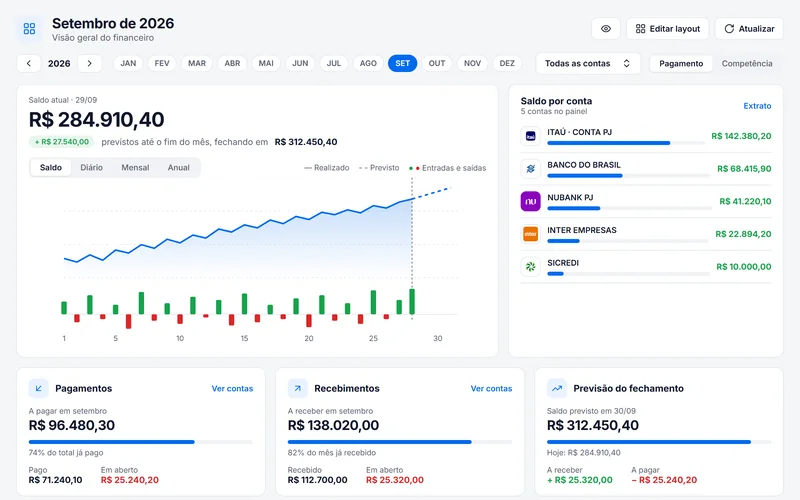
Task: Click the Pagamentos 74% progress bar
Action: point(141,442)
